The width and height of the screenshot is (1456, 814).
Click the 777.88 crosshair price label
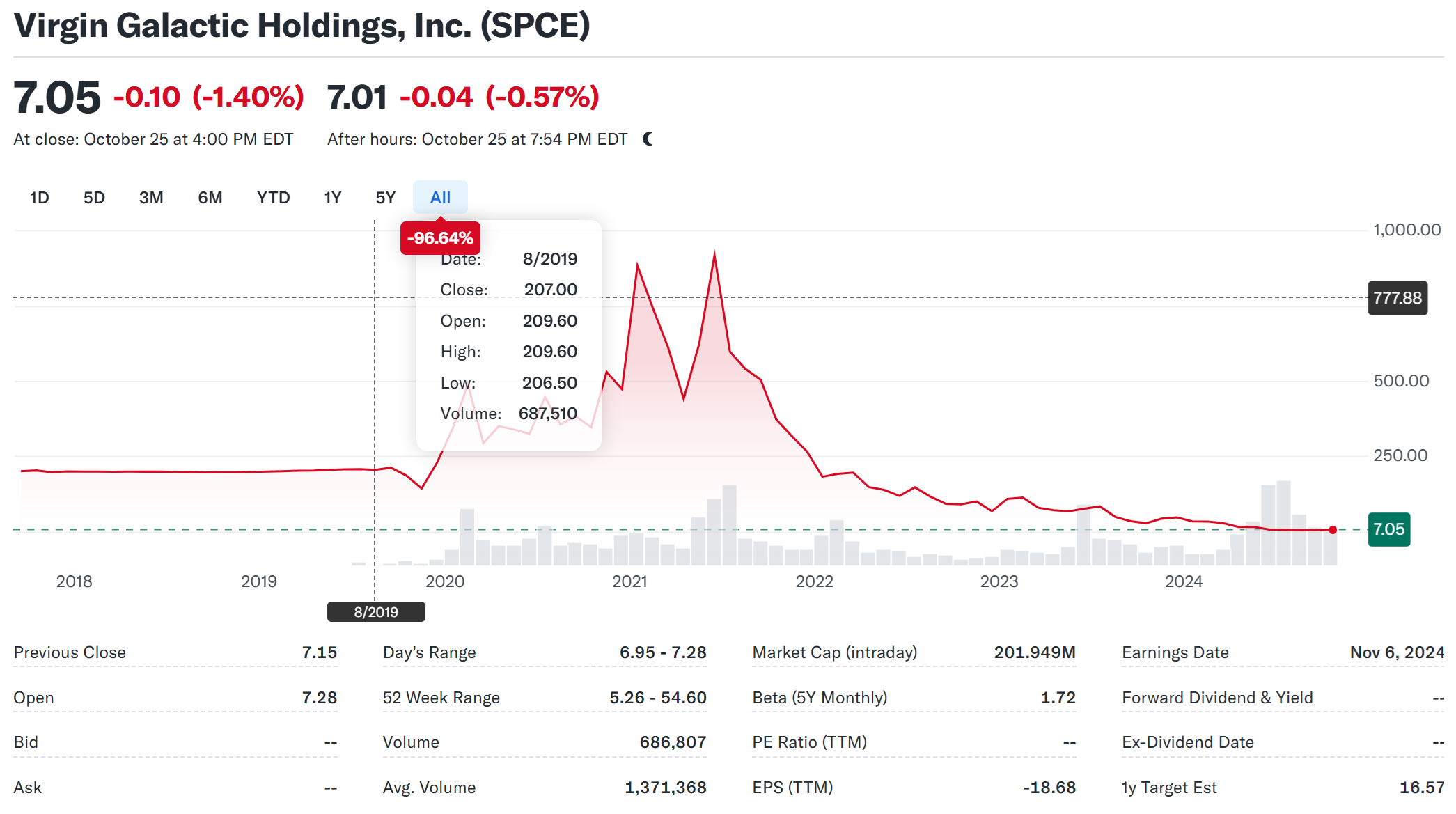[1398, 298]
